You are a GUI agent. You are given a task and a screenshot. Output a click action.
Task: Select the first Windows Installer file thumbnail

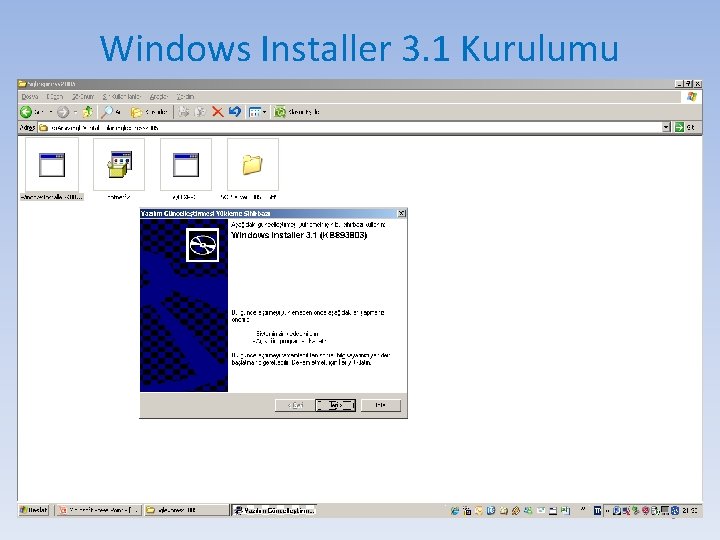tap(52, 165)
